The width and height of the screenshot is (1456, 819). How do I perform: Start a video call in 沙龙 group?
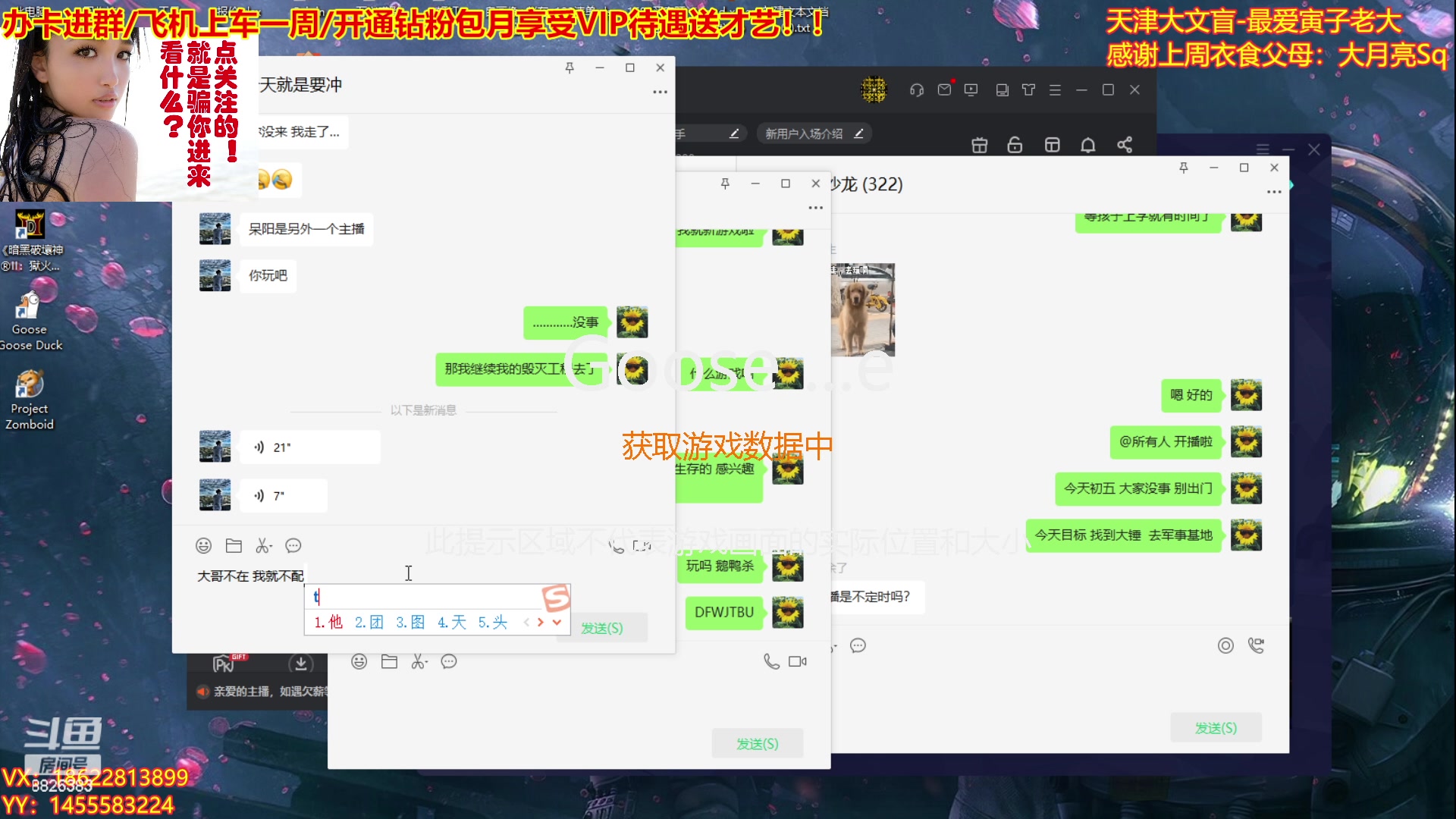[x=1257, y=645]
